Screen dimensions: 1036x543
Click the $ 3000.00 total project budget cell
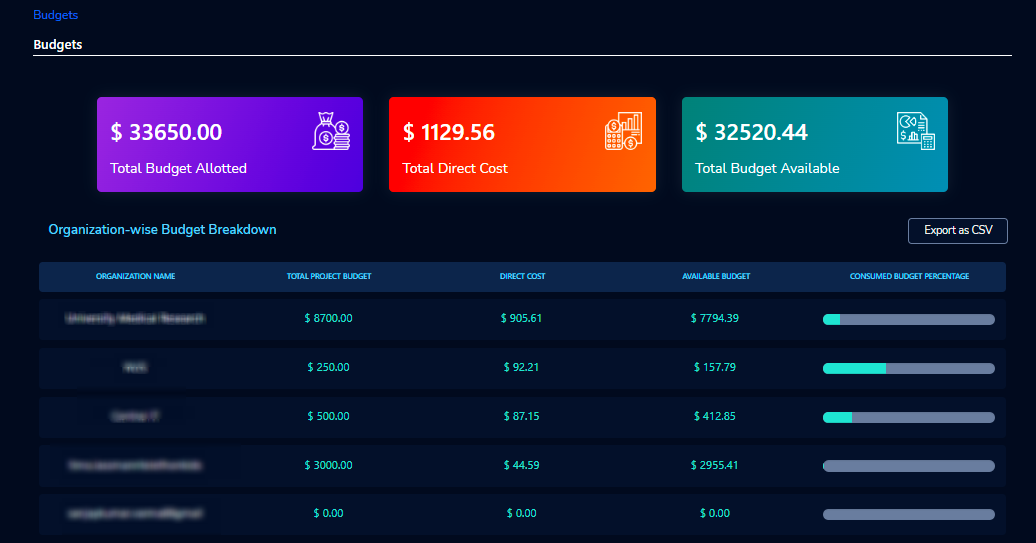[328, 465]
